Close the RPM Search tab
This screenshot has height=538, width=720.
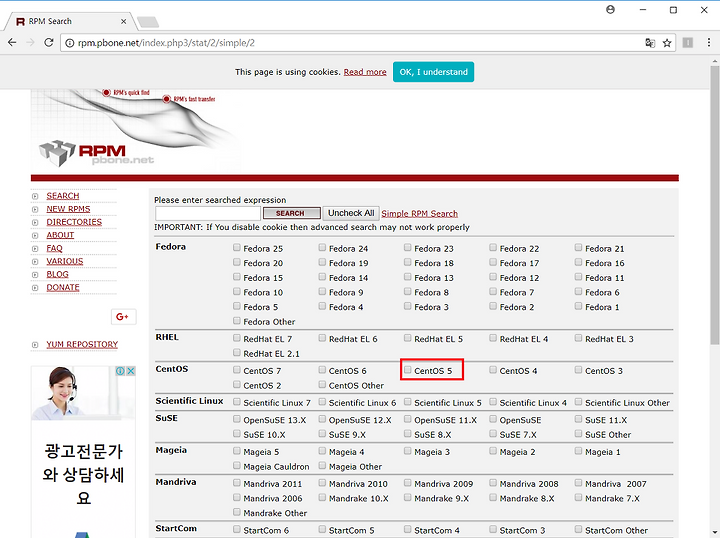click(124, 22)
